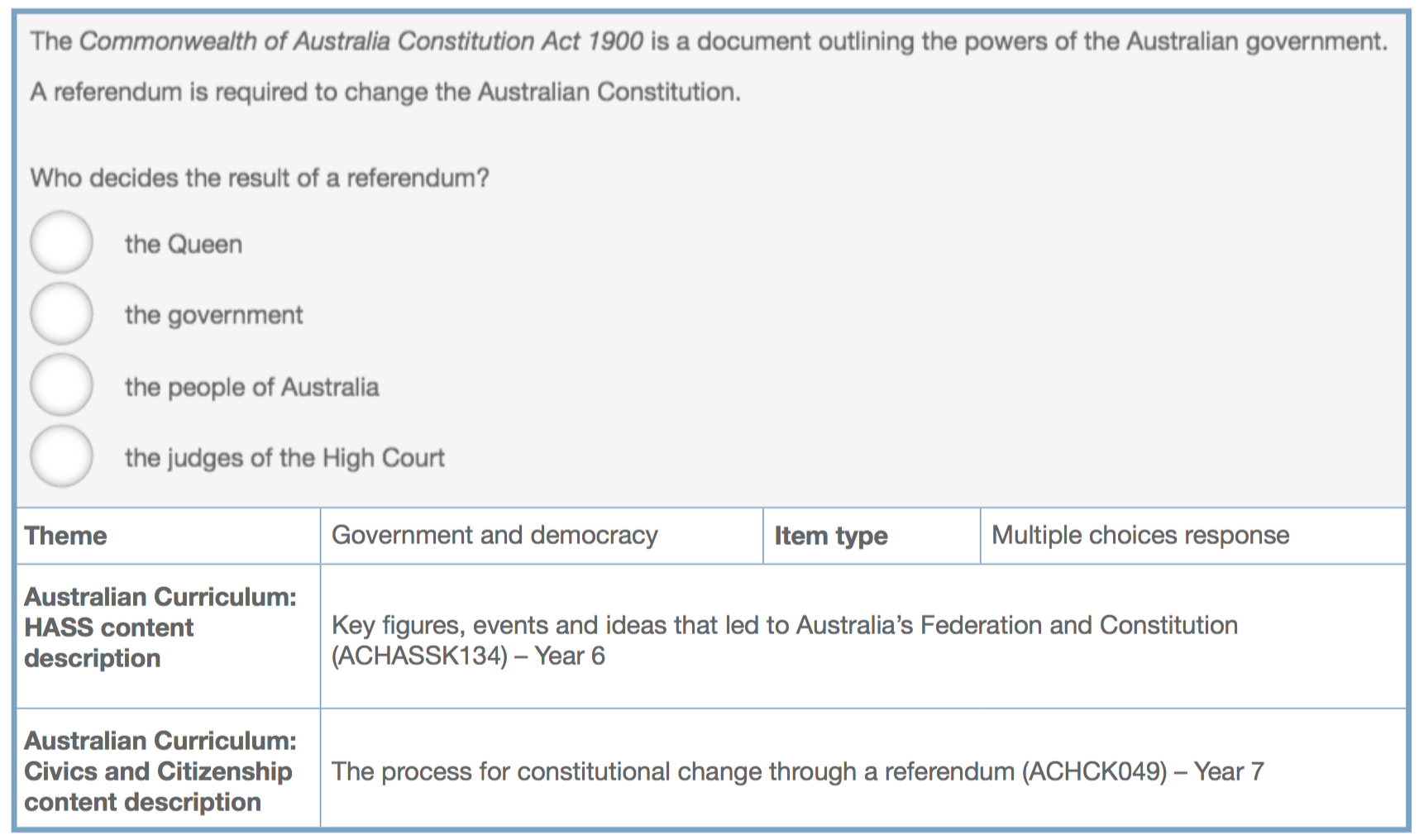
Task: Click the Civics and Citizenship content description header
Action: pos(168,768)
